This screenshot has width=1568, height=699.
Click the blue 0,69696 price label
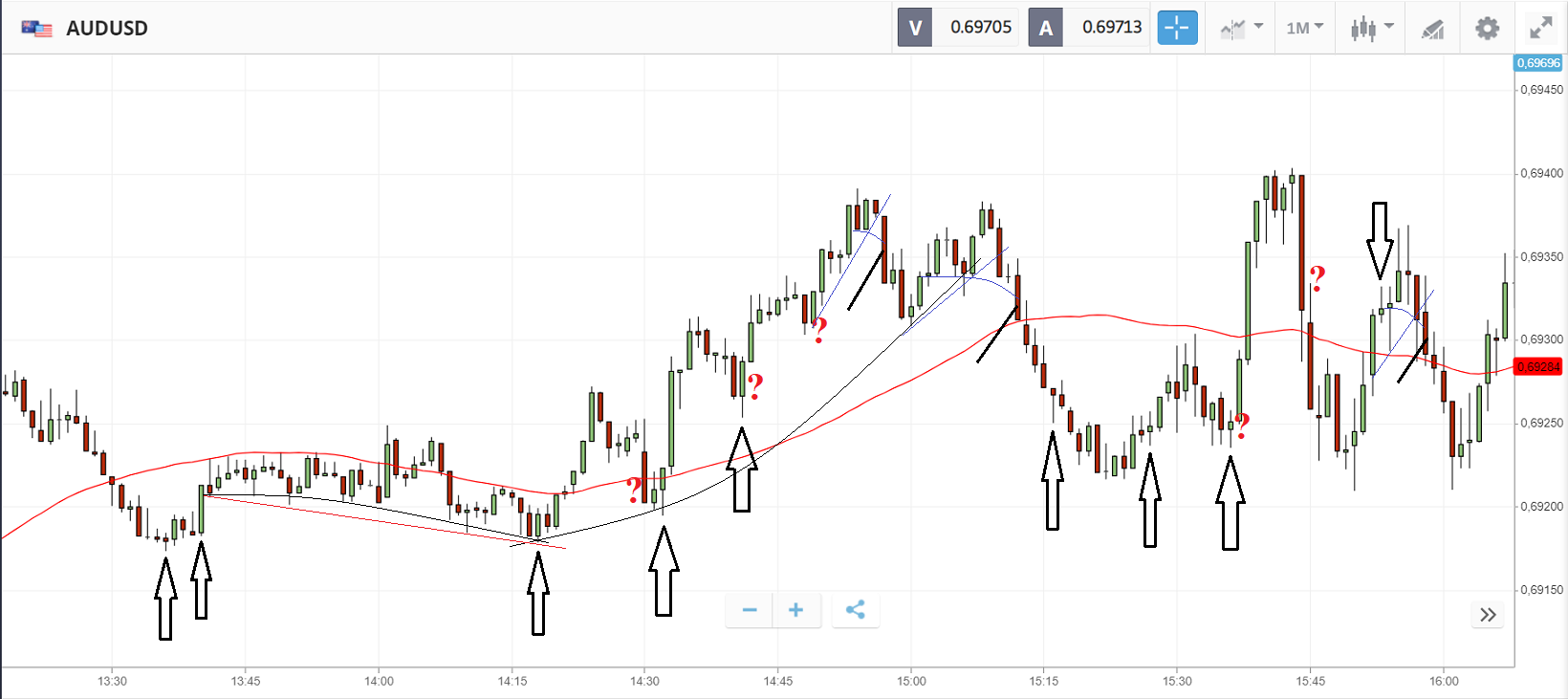click(1538, 63)
